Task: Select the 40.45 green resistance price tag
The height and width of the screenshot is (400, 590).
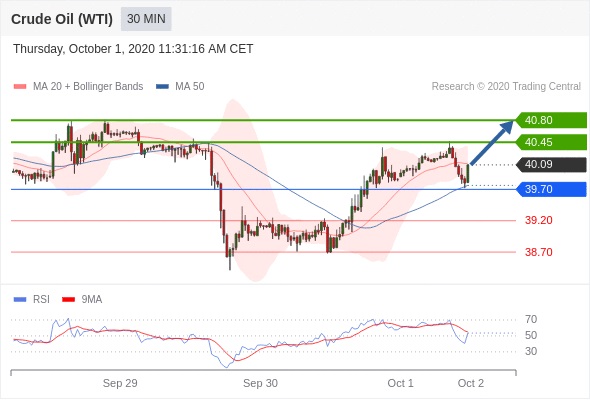Action: pos(551,142)
